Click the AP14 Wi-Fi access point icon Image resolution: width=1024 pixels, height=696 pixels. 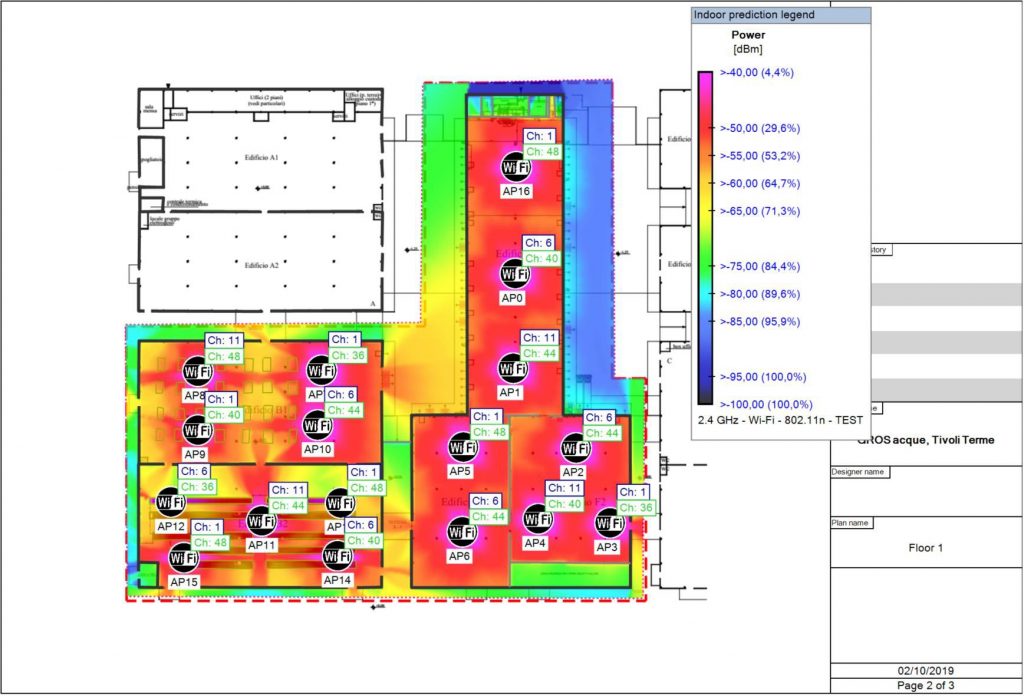click(338, 556)
